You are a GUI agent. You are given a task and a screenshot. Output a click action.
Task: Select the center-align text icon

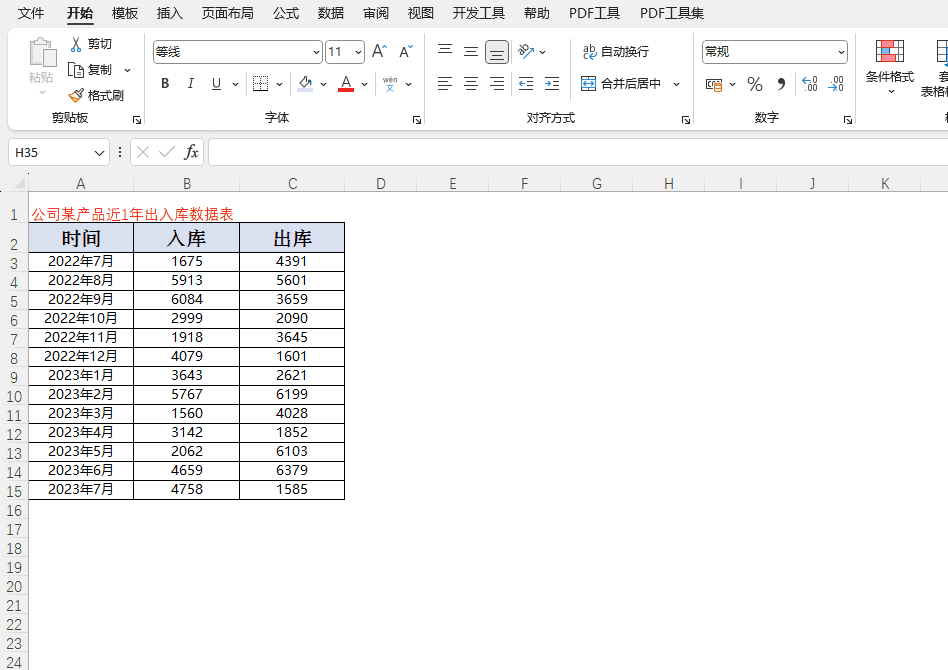tap(470, 84)
